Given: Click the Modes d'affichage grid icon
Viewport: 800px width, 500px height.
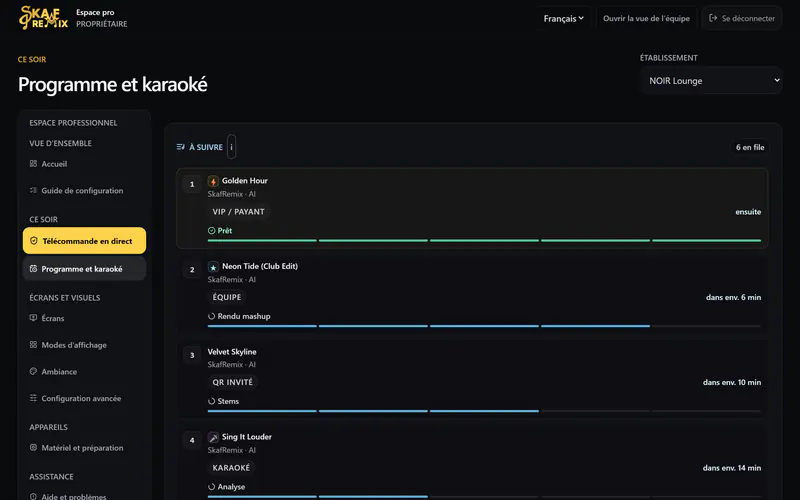Looking at the screenshot, I should tap(33, 345).
